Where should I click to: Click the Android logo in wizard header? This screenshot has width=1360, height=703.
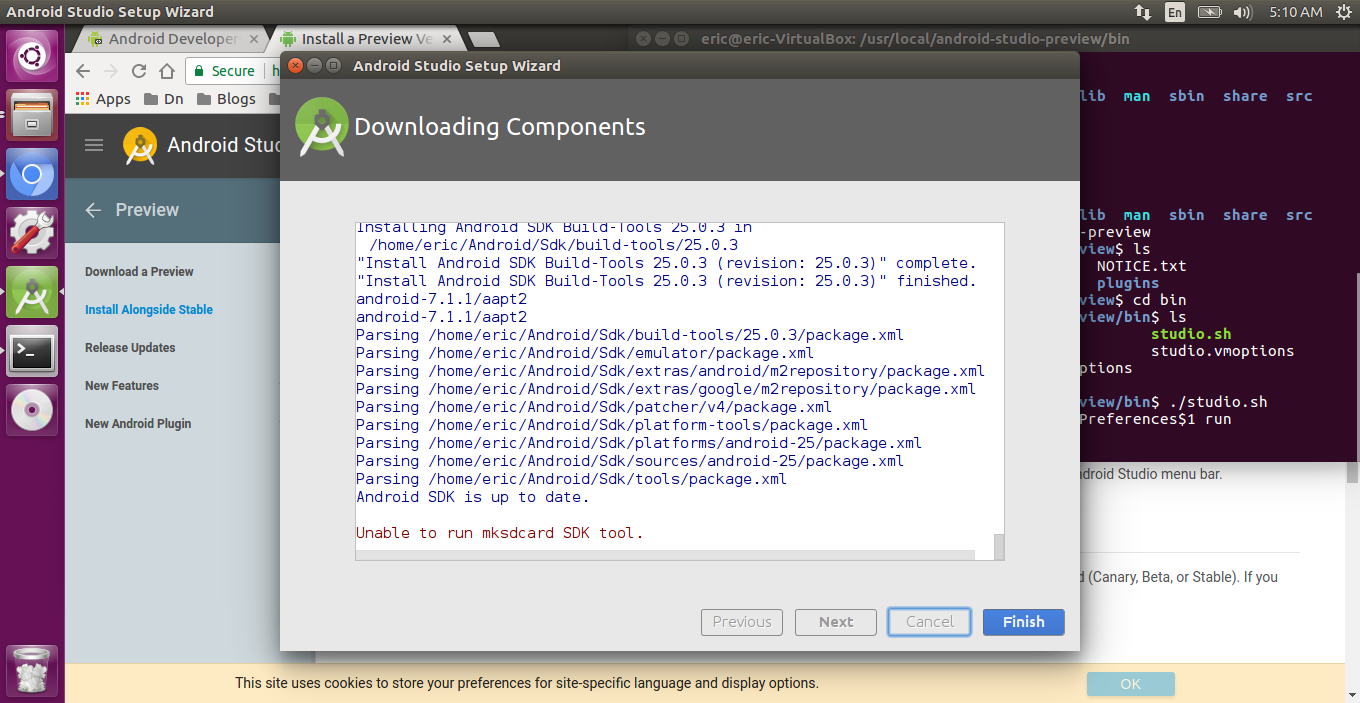pyautogui.click(x=322, y=127)
